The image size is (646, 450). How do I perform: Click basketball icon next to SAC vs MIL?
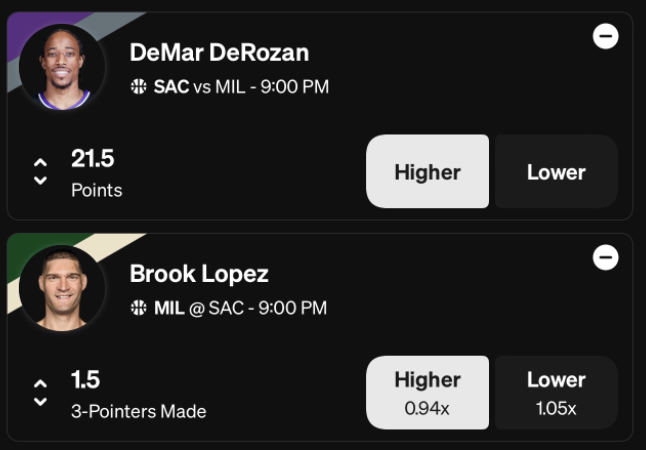coord(138,87)
